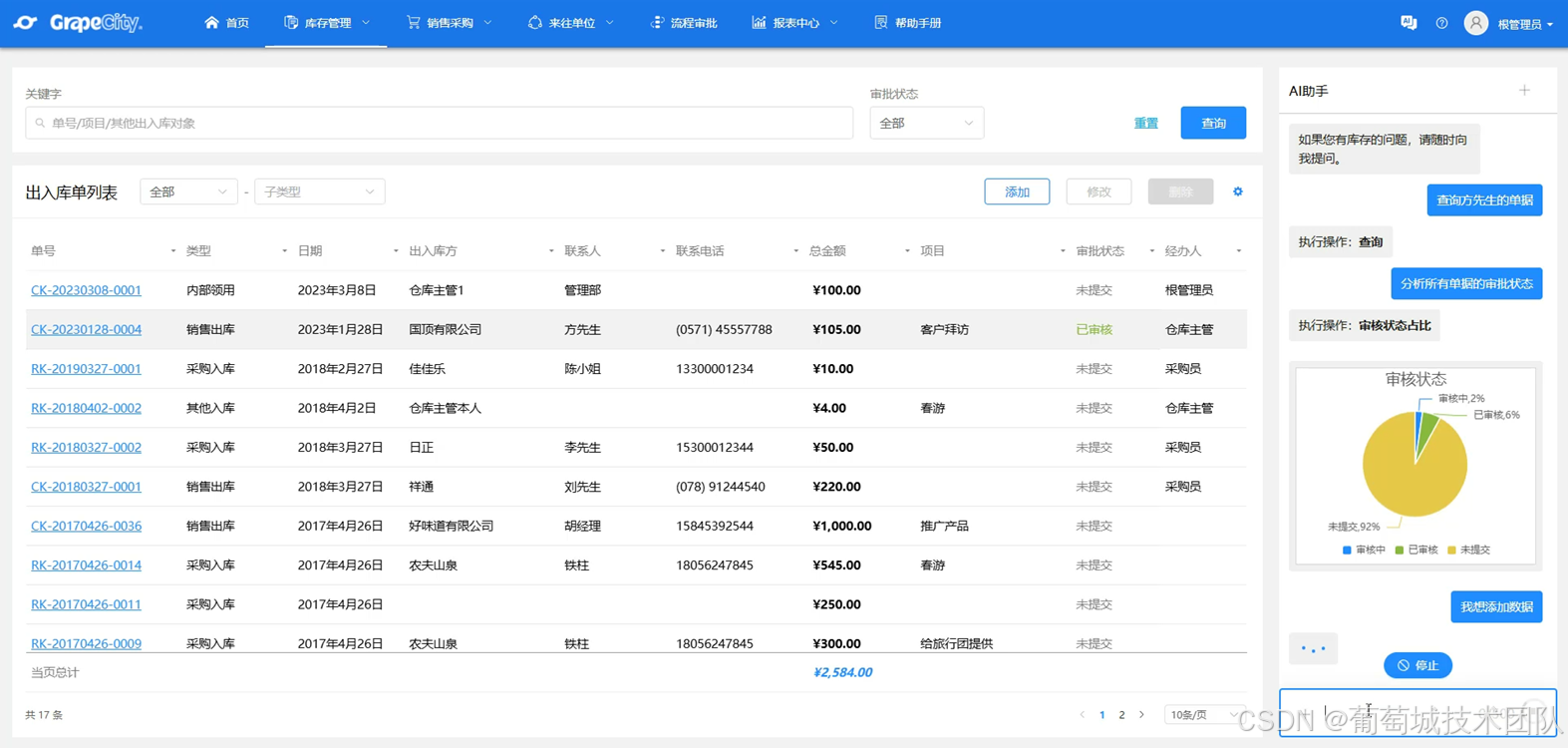
Task: Click the green 已审核 legend swatch
Action: pyautogui.click(x=1400, y=551)
